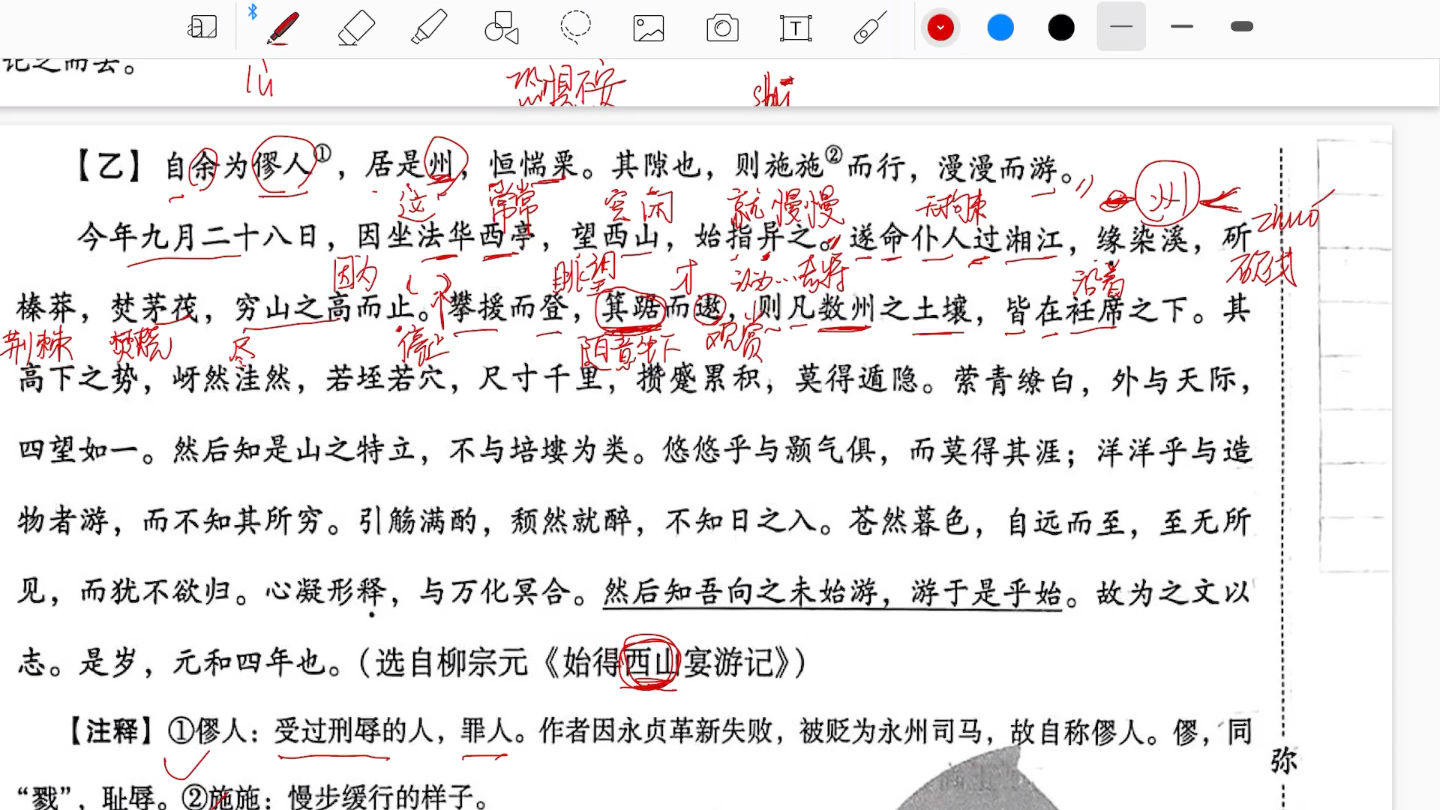The width and height of the screenshot is (1440, 810).
Task: Open the Camera tool
Action: [x=722, y=28]
